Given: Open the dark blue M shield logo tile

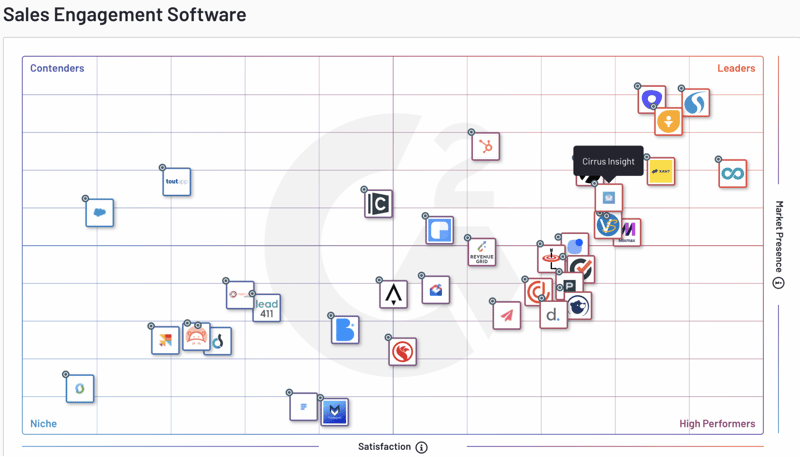Looking at the screenshot, I should (x=335, y=412).
